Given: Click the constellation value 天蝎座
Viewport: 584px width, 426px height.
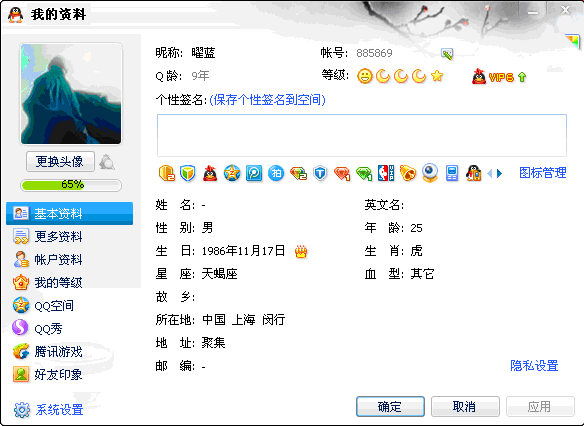Looking at the screenshot, I should (219, 274).
